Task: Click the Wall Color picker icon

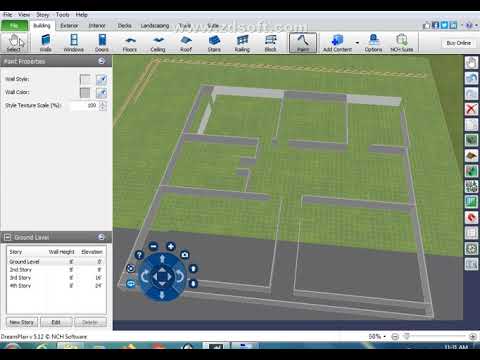Action: point(101,93)
